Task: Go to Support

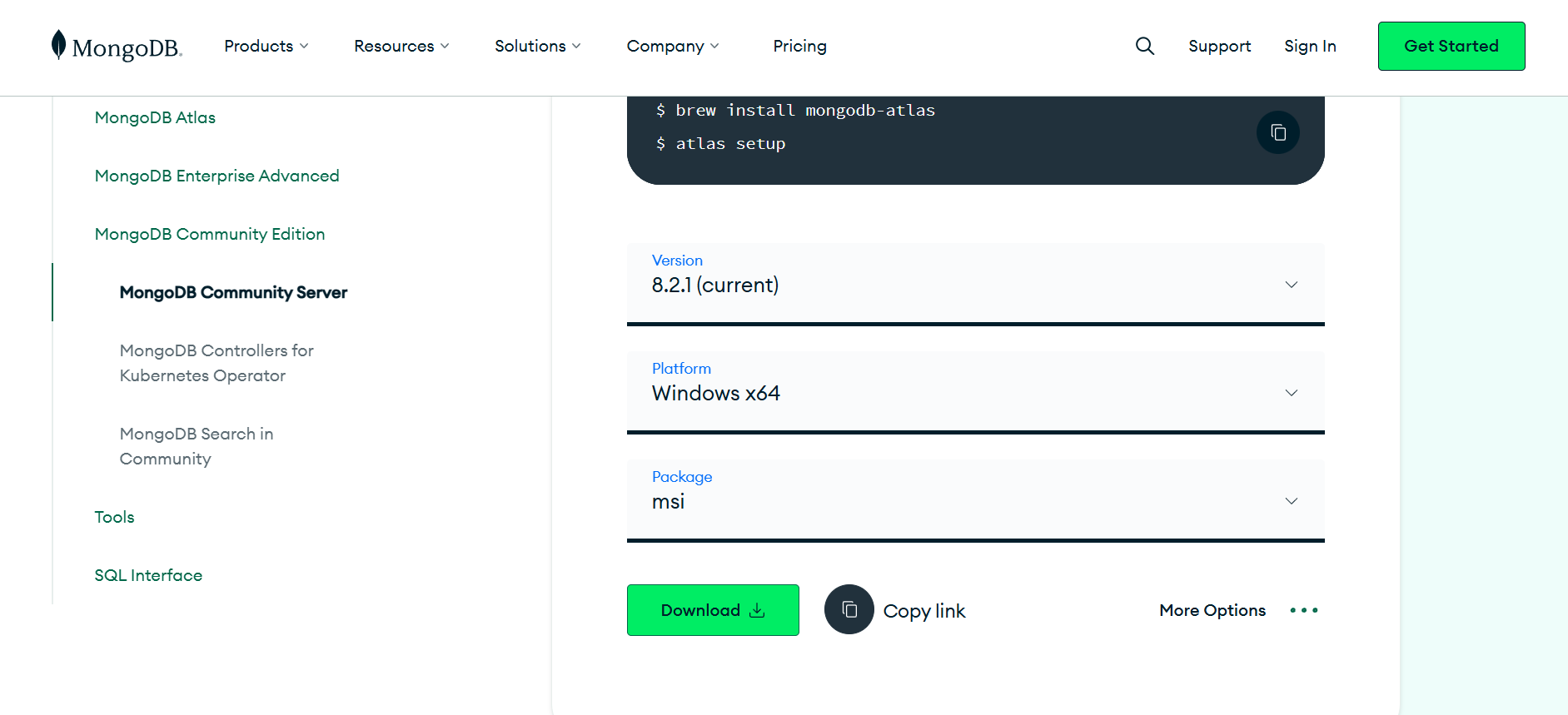Action: 1219,46
